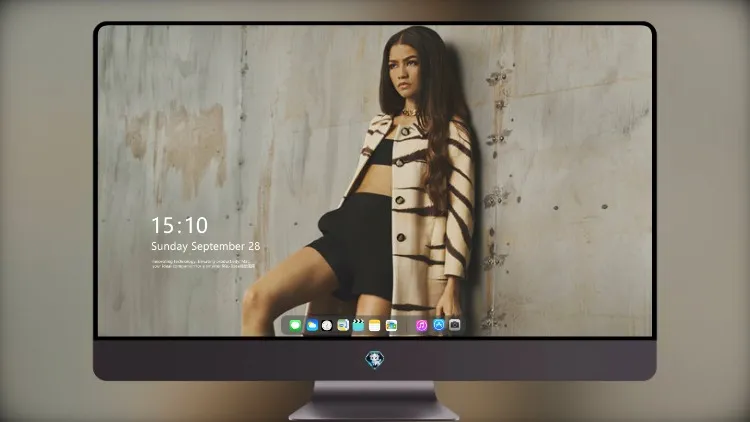Click the Sunday September 28 date text

206,246
